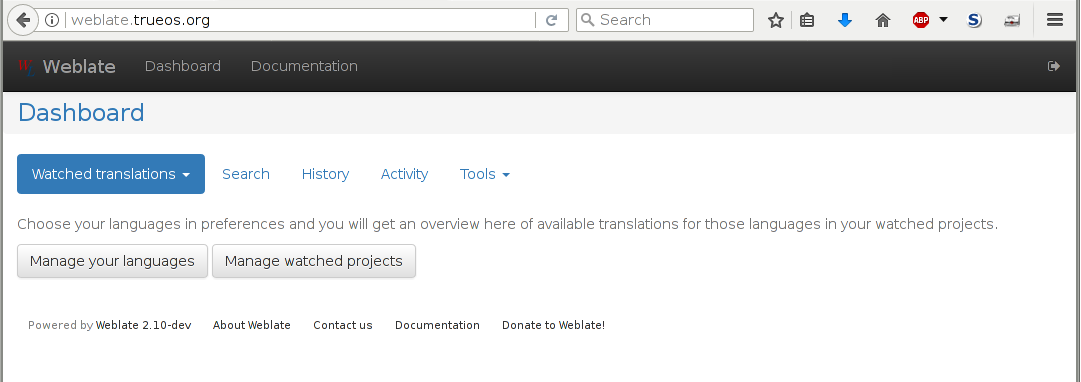Open the footer Documentation link
The image size is (1081, 382).
pyautogui.click(x=437, y=325)
